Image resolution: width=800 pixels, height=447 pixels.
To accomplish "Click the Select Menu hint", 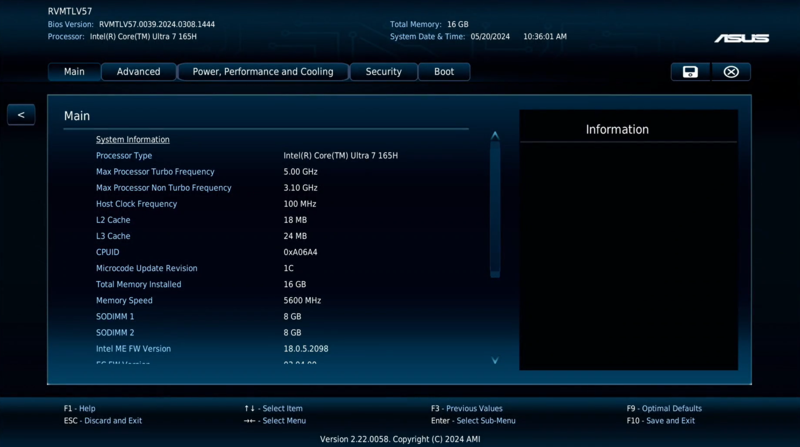I will 275,421.
